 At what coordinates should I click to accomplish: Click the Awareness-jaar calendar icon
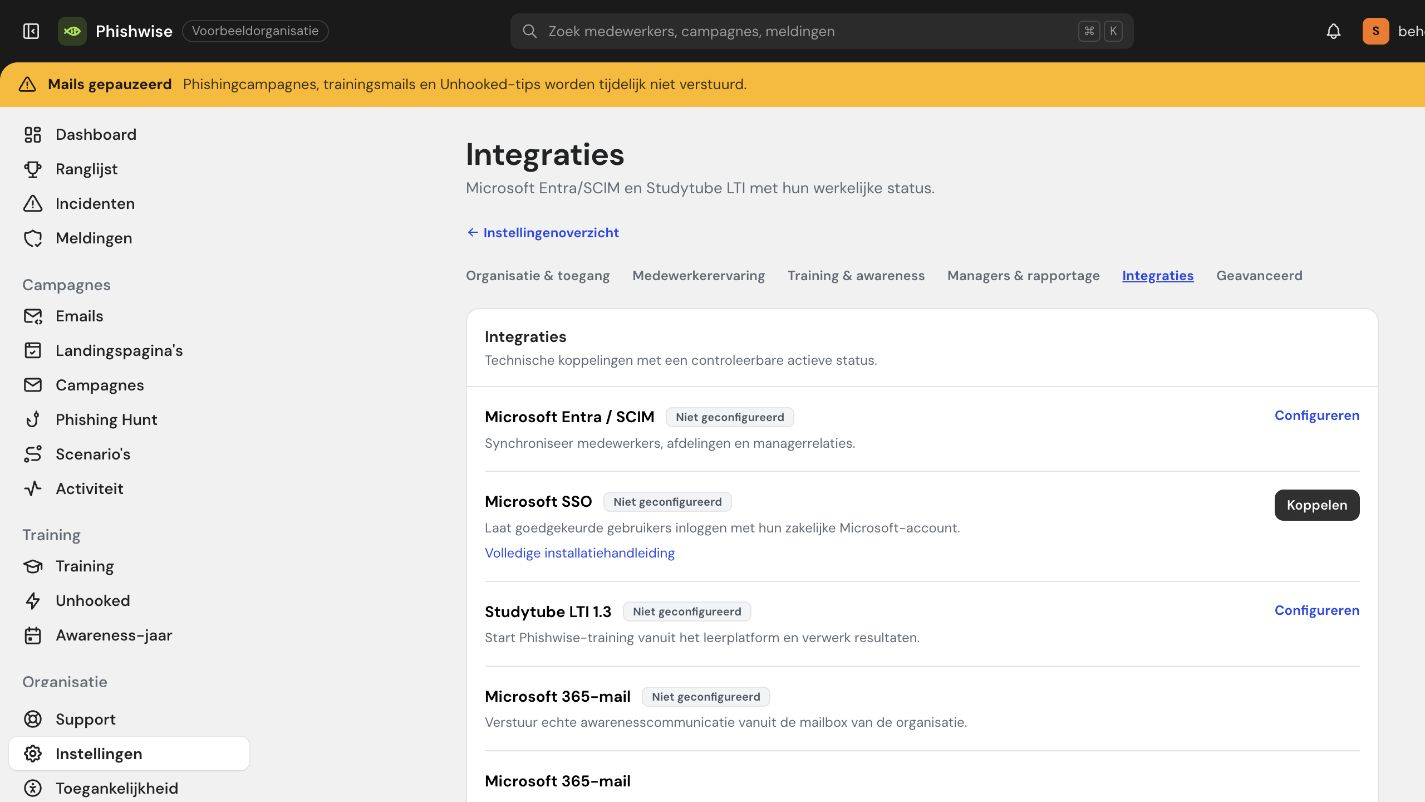(33, 635)
